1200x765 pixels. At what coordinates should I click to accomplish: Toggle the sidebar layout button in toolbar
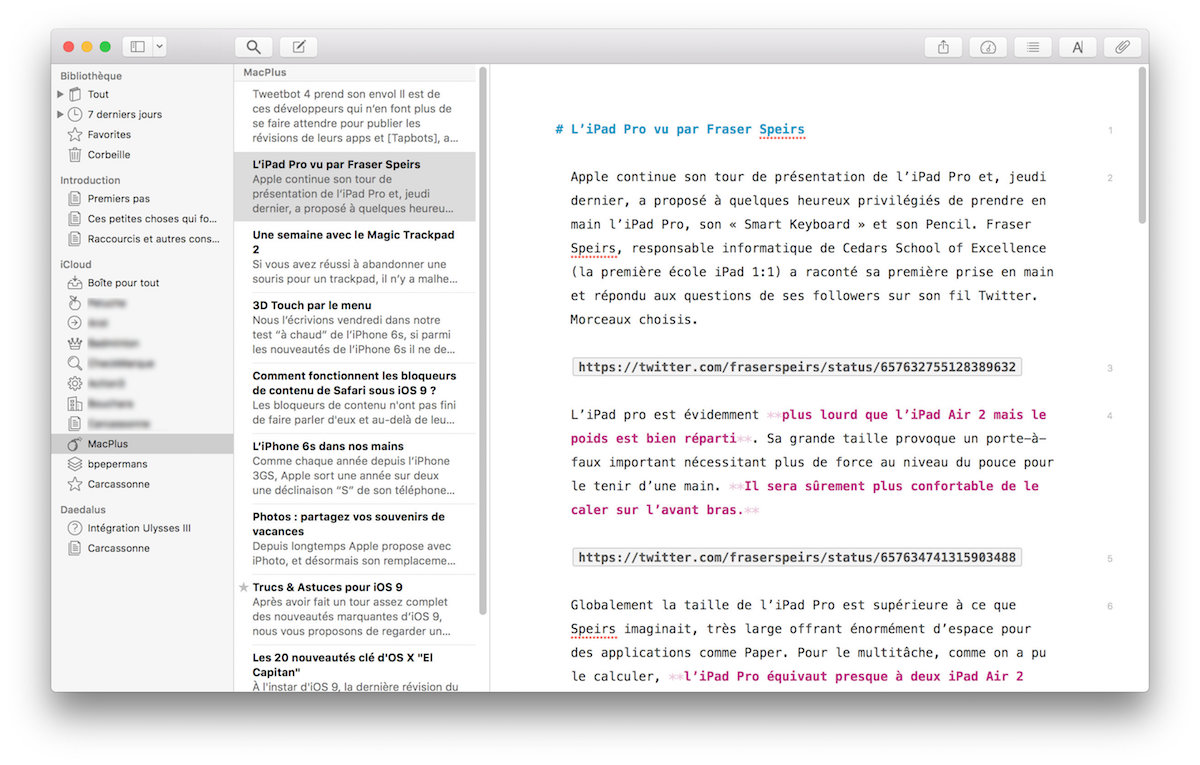(137, 47)
